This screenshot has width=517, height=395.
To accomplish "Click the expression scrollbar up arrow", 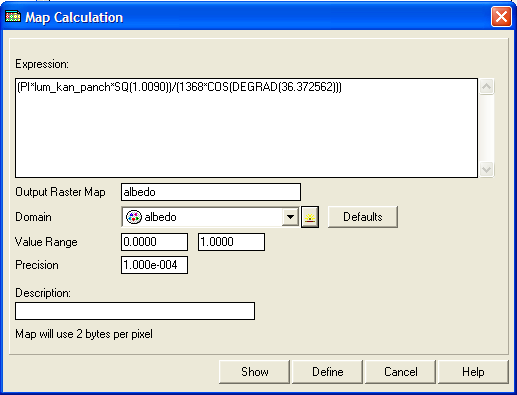I will click(x=487, y=87).
